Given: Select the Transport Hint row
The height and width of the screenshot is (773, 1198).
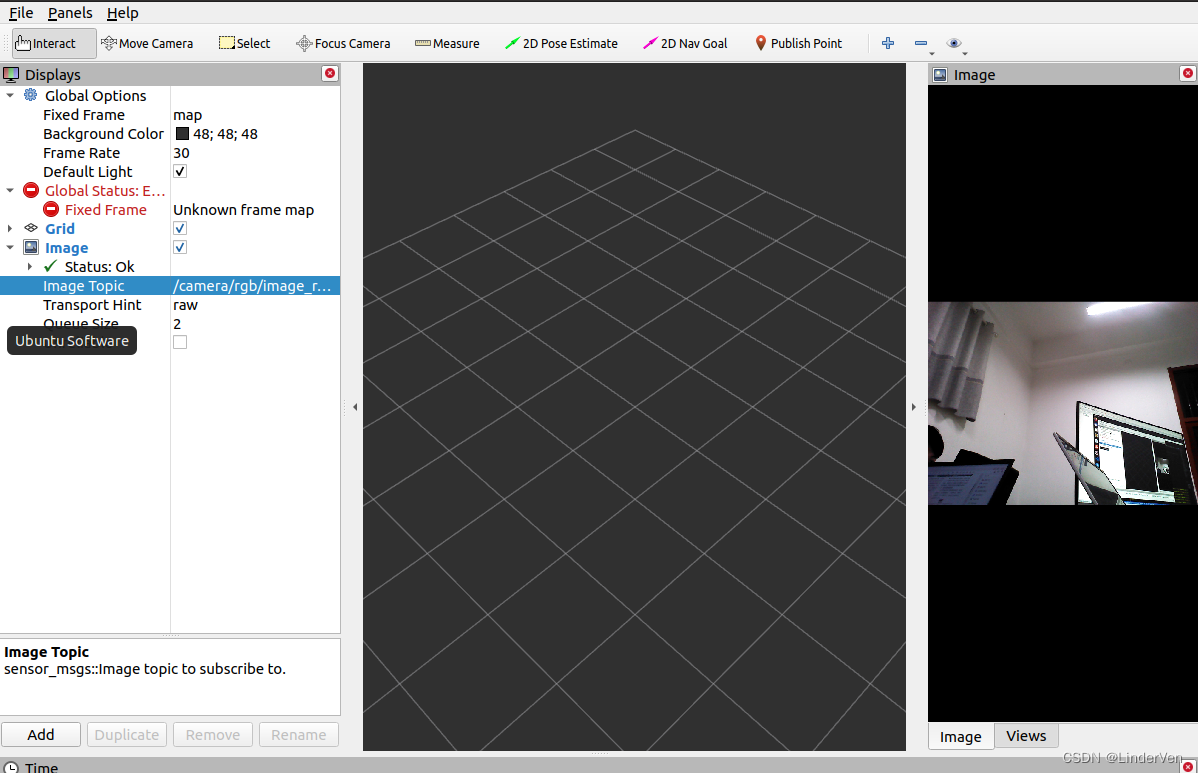Looking at the screenshot, I should pyautogui.click(x=170, y=305).
